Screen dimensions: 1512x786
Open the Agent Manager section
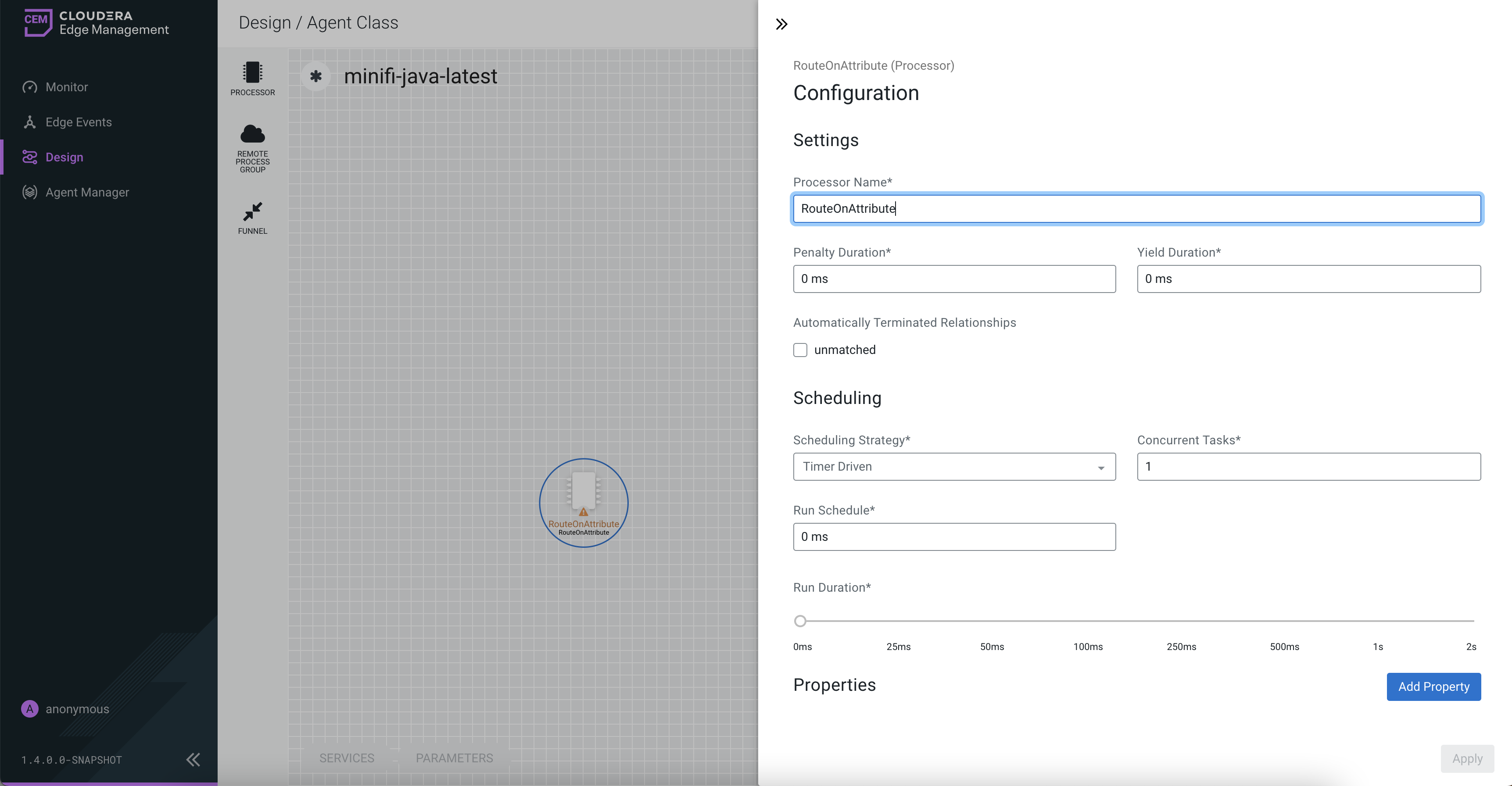coord(87,193)
